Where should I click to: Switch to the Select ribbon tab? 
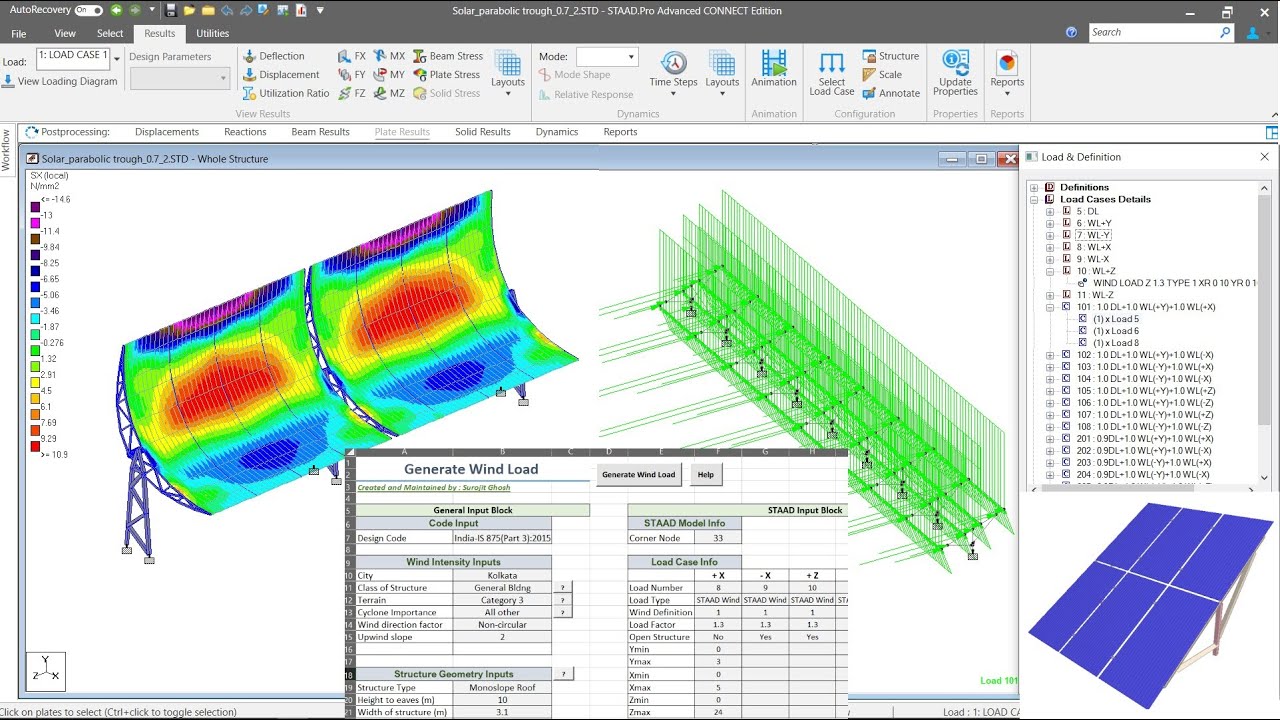pos(110,33)
